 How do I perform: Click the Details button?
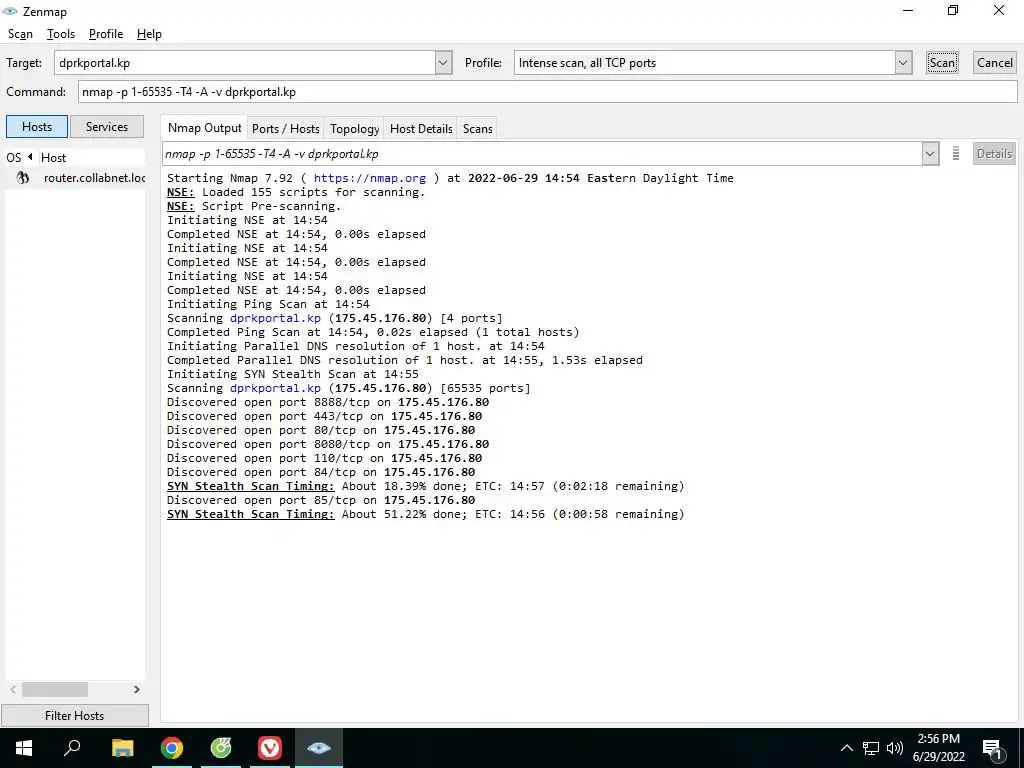(994, 154)
